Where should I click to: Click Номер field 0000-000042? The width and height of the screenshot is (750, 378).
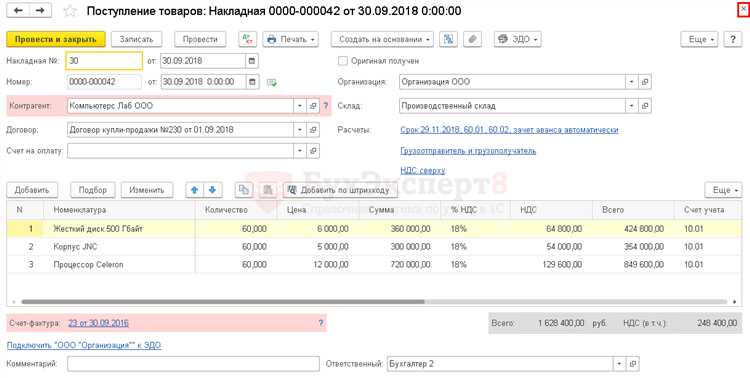tap(104, 82)
